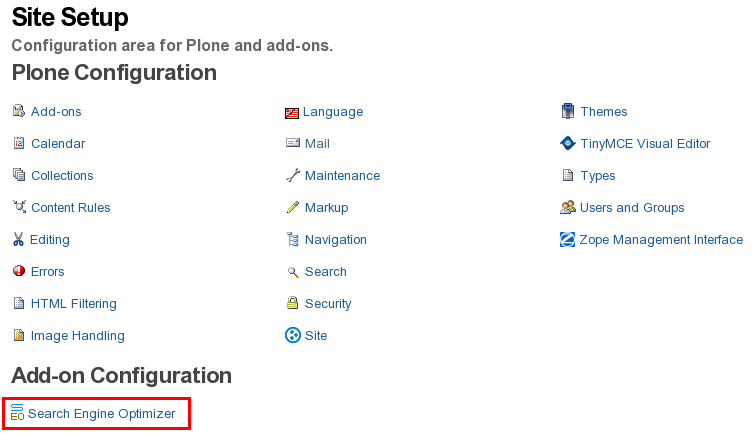The width and height of the screenshot is (752, 437).
Task: Open the Collections settings link
Action: [62, 176]
